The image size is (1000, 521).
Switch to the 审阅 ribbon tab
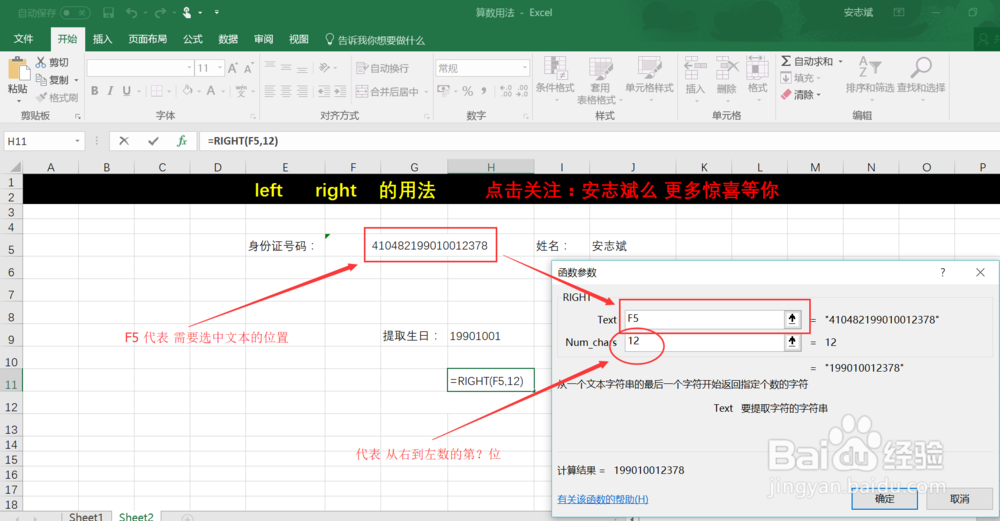(x=263, y=40)
